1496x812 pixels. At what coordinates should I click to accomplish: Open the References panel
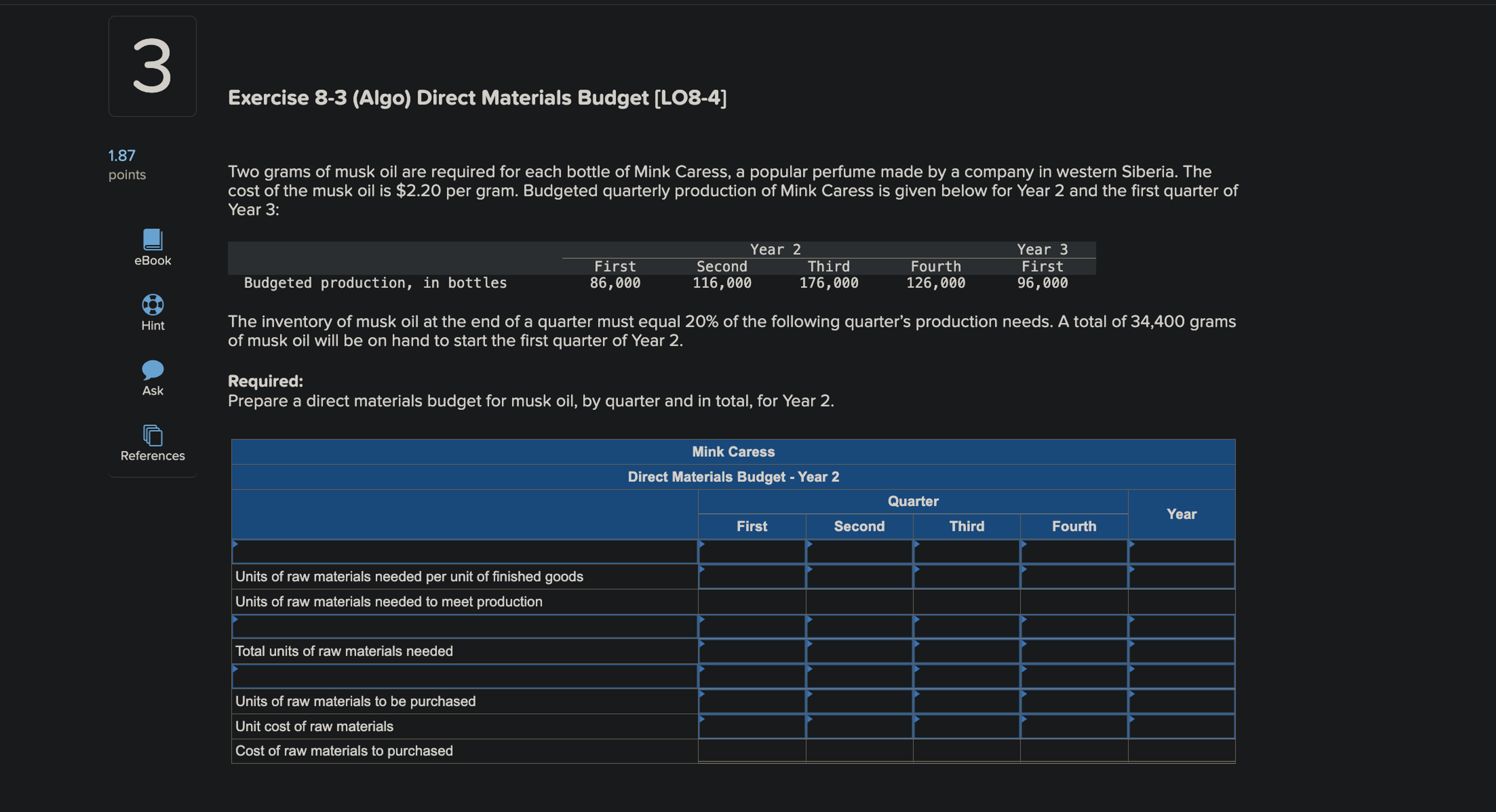tap(152, 442)
